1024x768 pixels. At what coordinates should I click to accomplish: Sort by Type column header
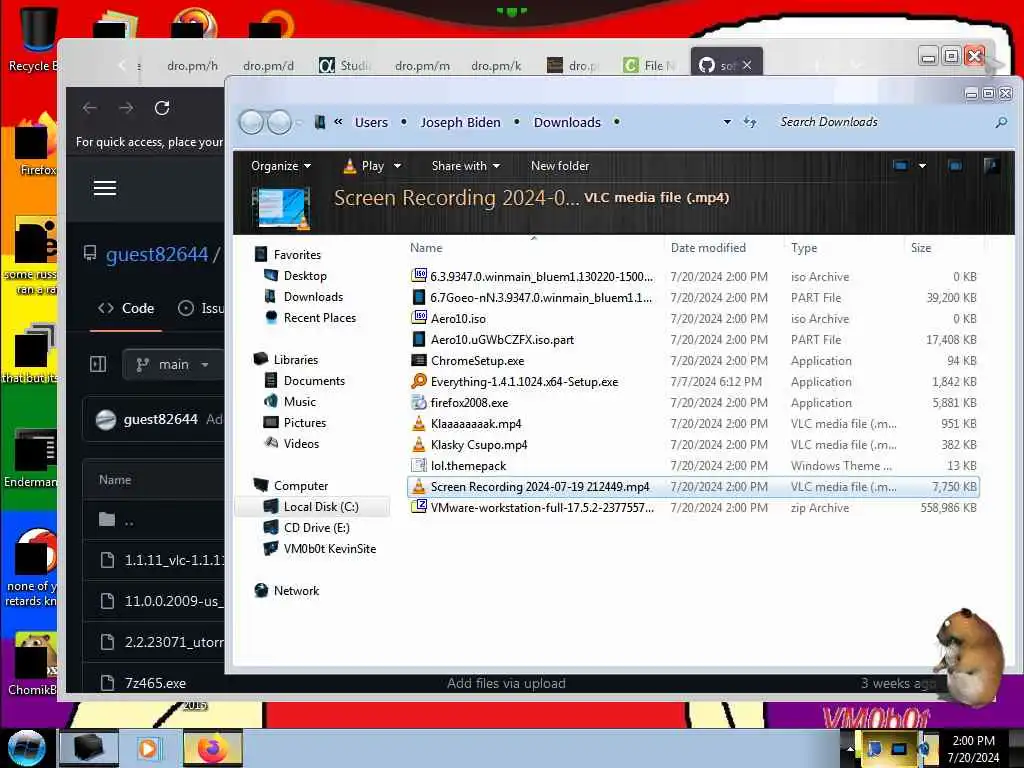804,248
